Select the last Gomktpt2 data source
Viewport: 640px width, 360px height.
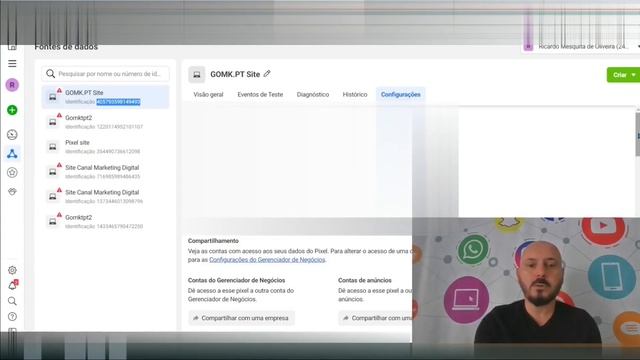[105, 221]
